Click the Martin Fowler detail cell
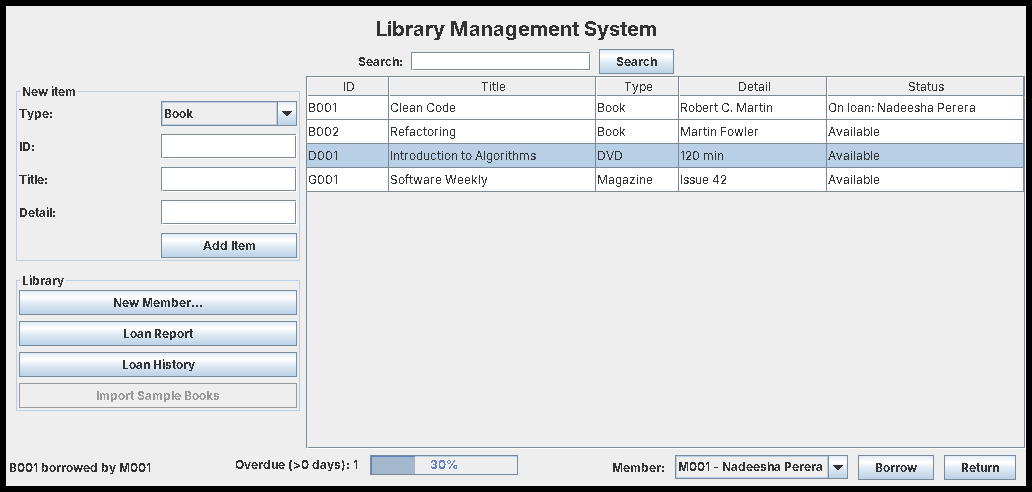 [753, 132]
